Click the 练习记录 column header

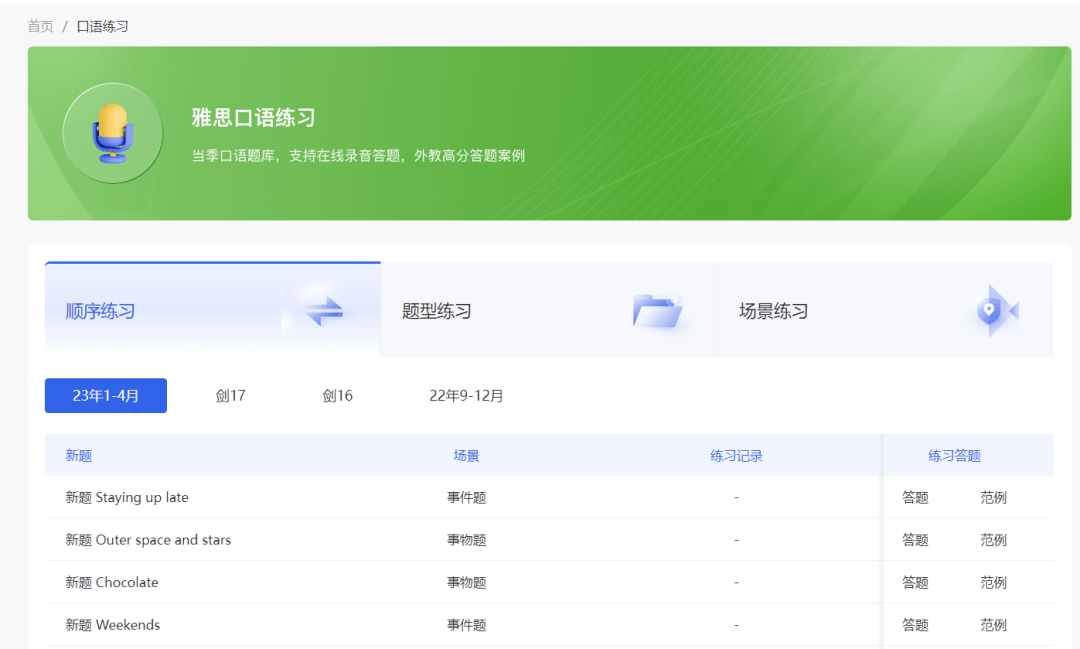736,455
